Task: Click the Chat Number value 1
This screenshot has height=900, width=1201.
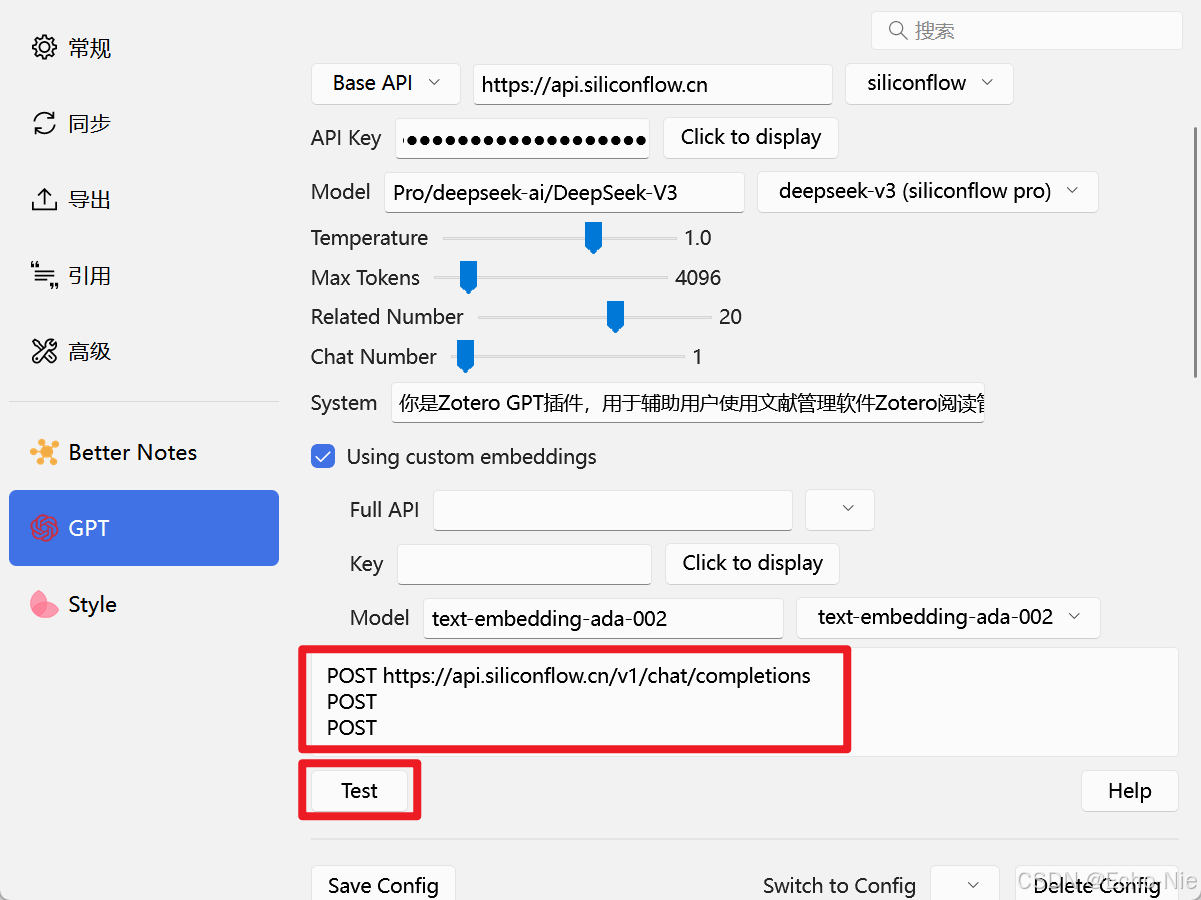Action: point(697,356)
